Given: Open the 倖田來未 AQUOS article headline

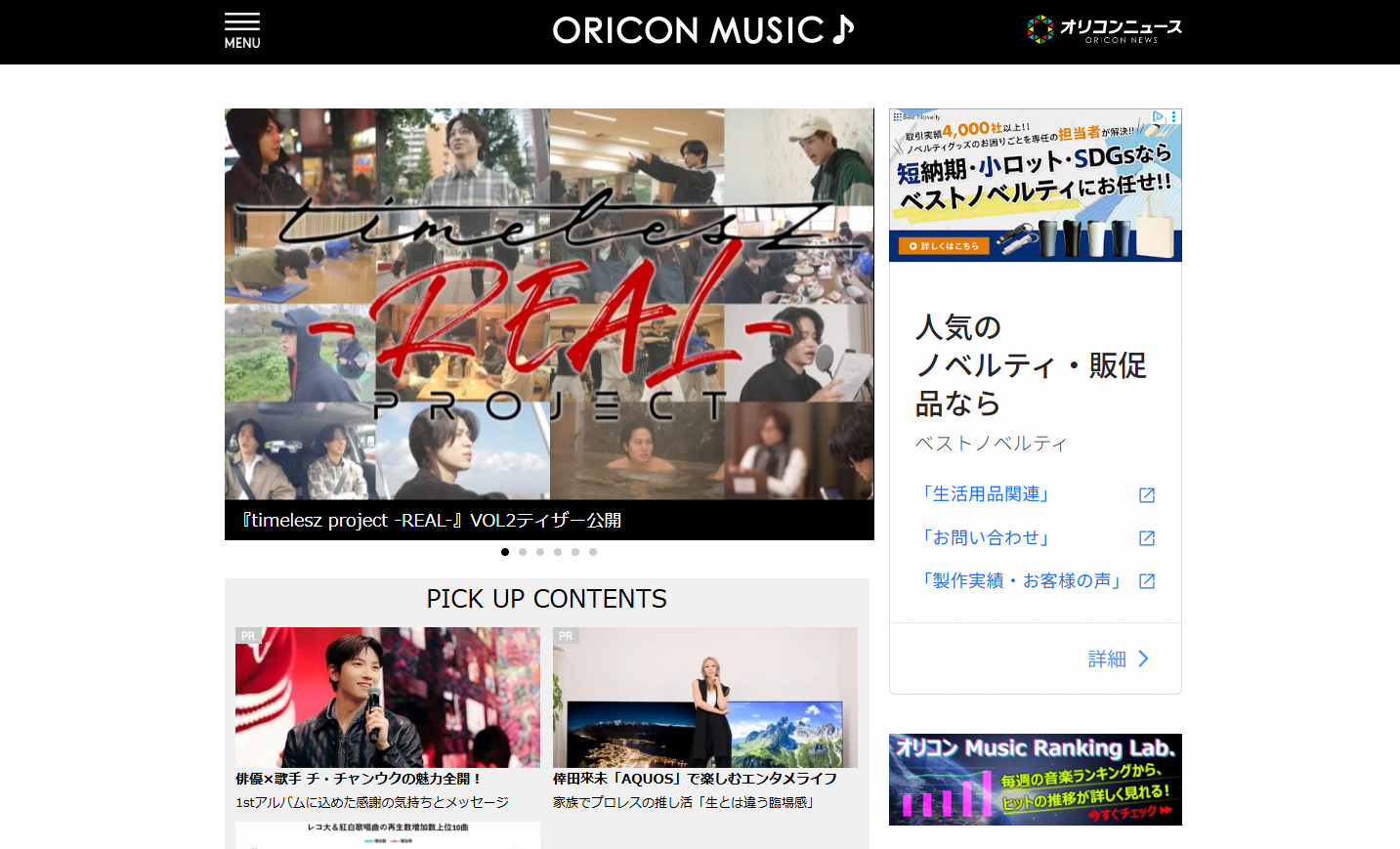Looking at the screenshot, I should 695,779.
